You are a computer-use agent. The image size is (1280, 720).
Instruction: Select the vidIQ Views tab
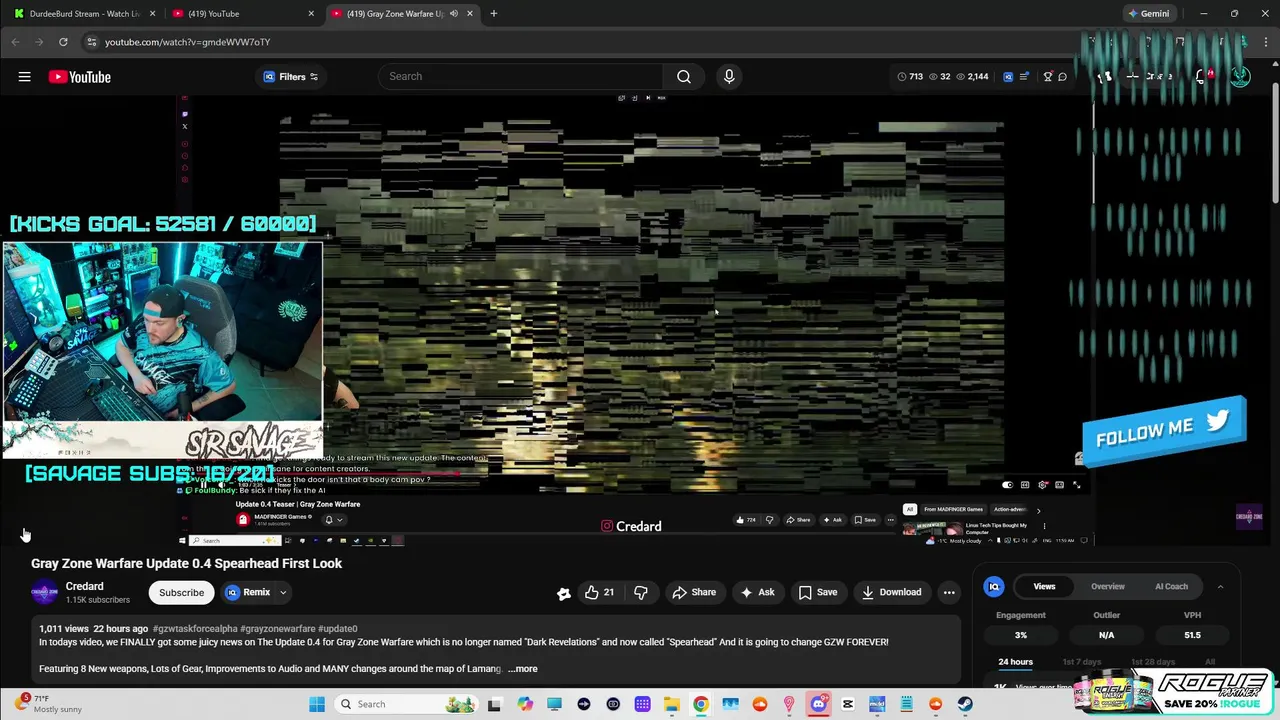point(1044,586)
